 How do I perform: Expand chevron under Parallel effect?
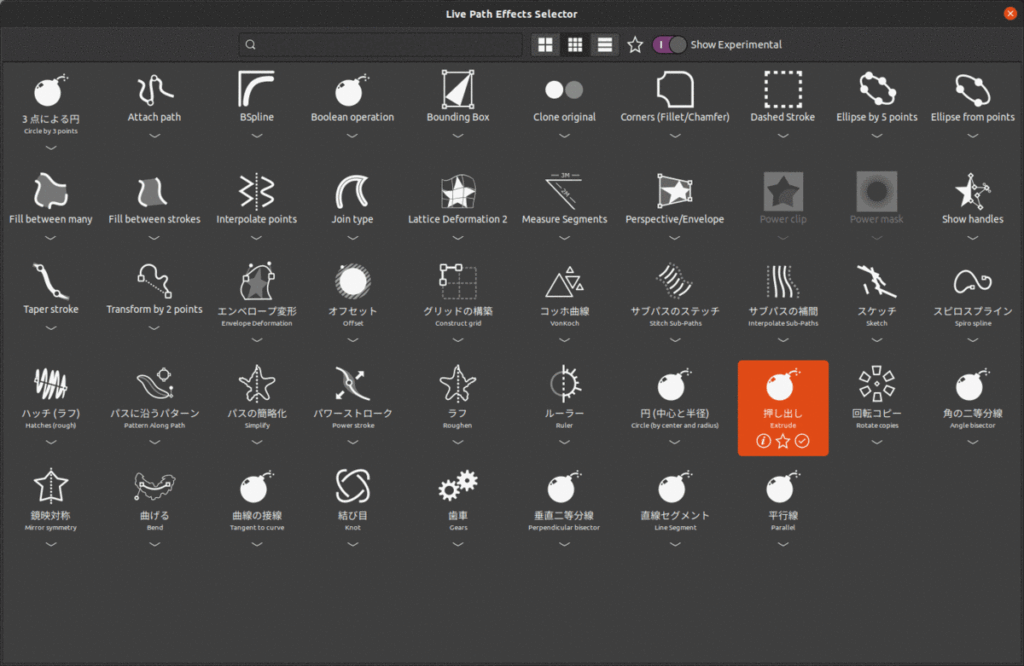click(782, 544)
